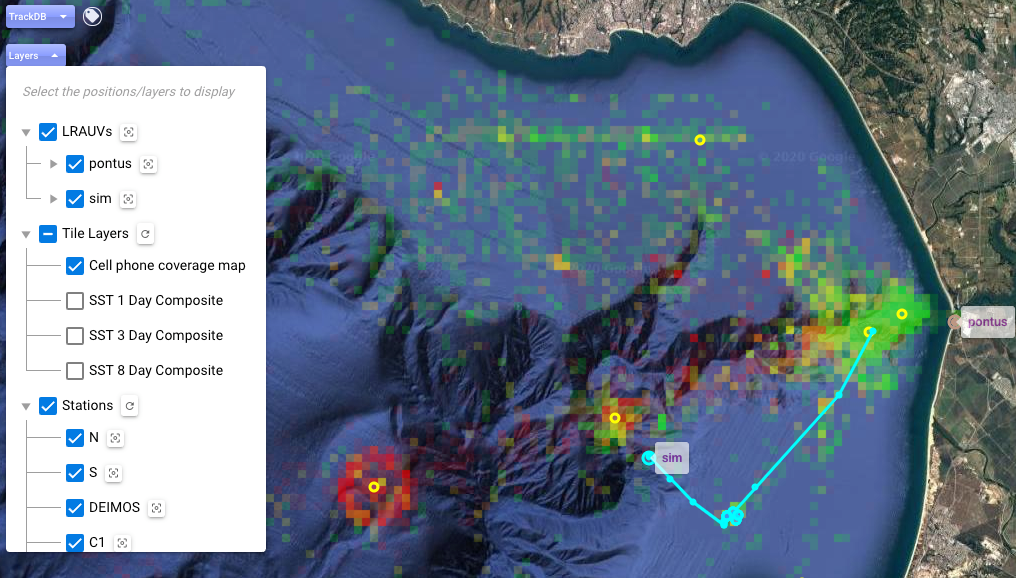Click focus icon next to pontus
The height and width of the screenshot is (578, 1016).
point(148,164)
